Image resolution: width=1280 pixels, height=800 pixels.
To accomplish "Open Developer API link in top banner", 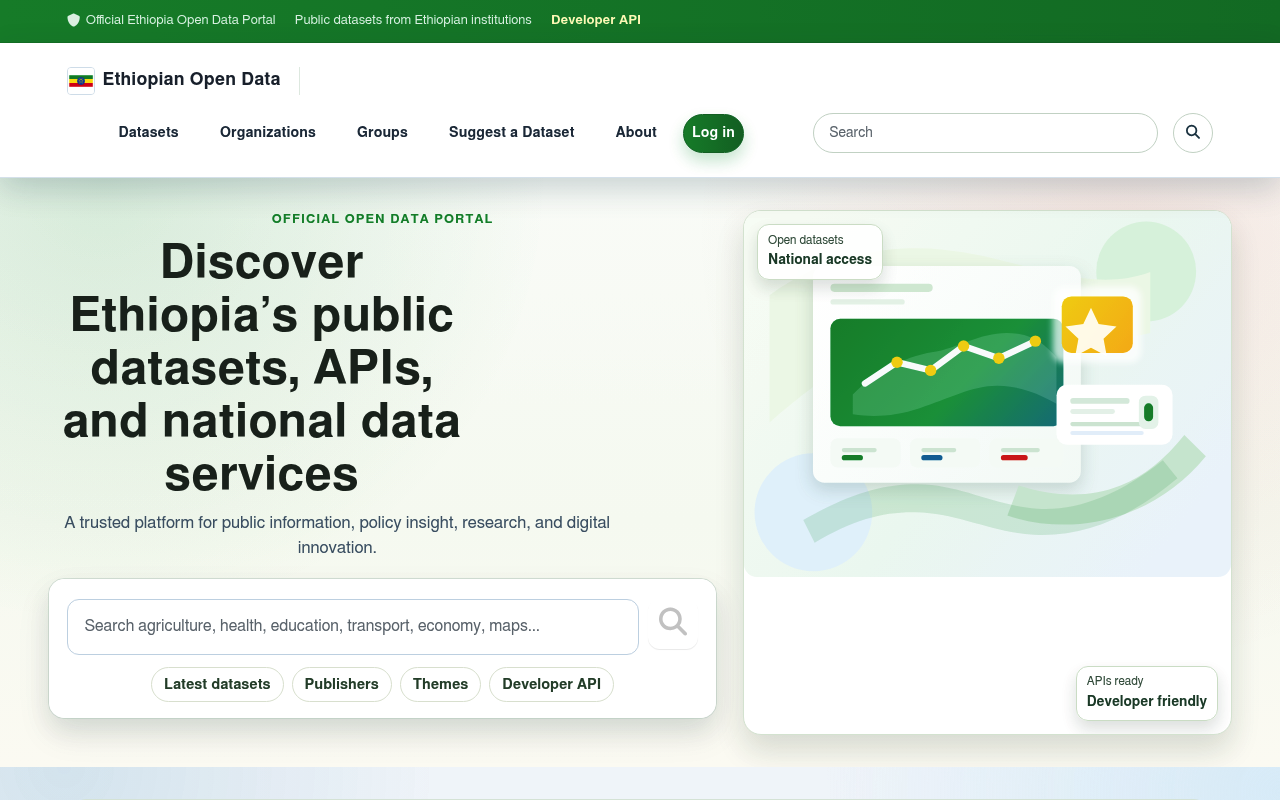I will pyautogui.click(x=596, y=20).
